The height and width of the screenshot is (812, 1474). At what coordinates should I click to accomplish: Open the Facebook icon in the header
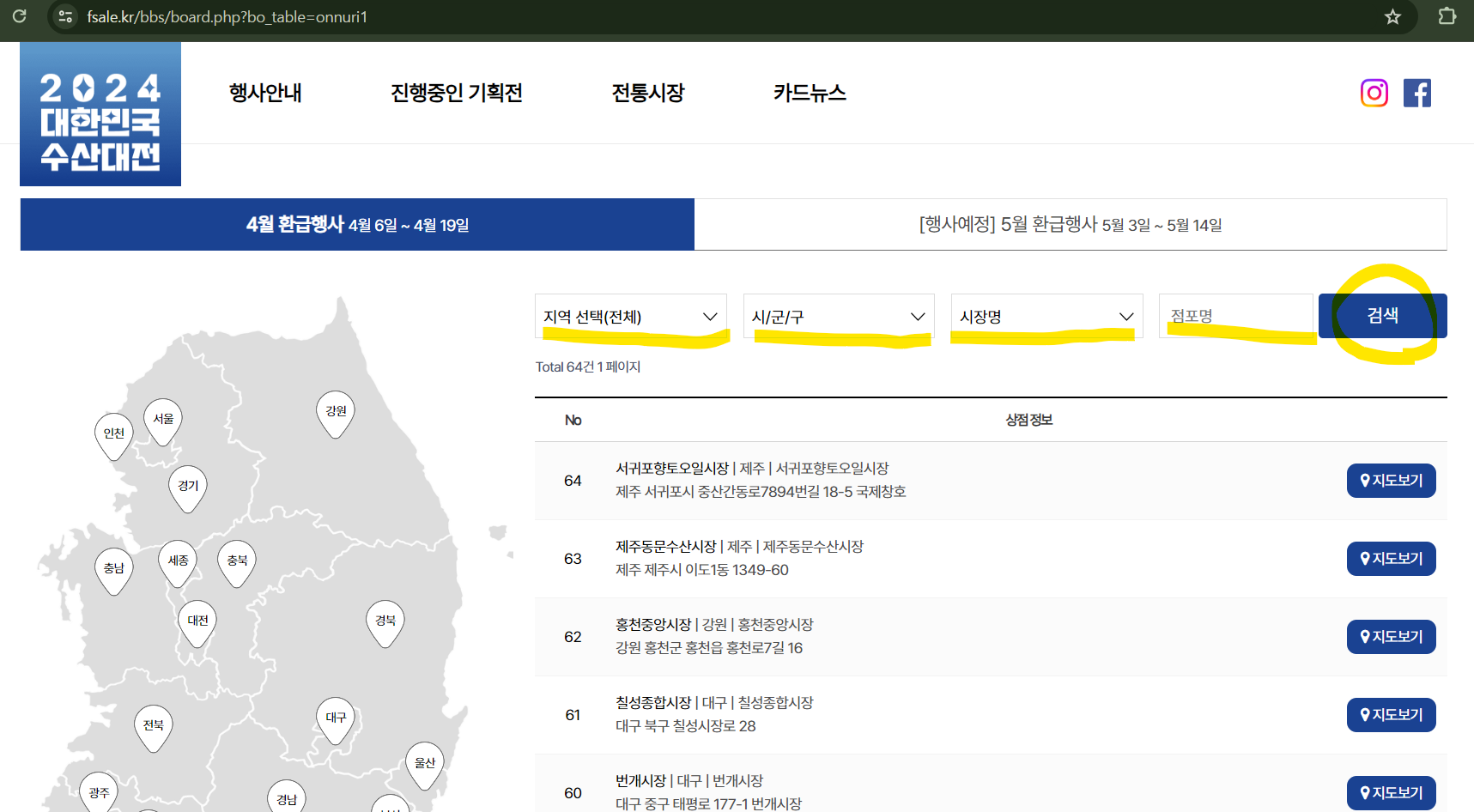1417,93
